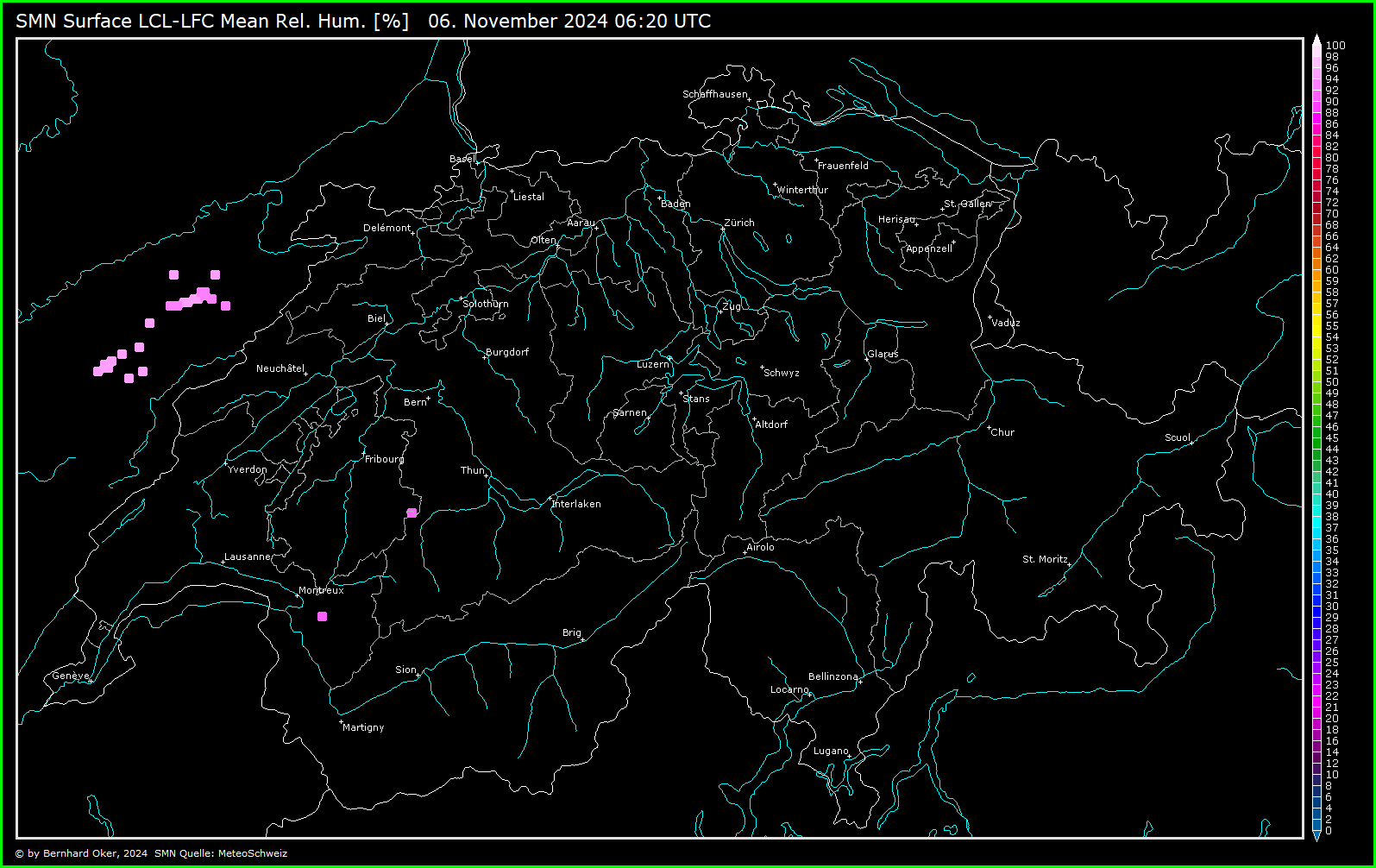The width and height of the screenshot is (1376, 868).
Task: Click the 30 value on the color scale
Action: tap(1332, 607)
